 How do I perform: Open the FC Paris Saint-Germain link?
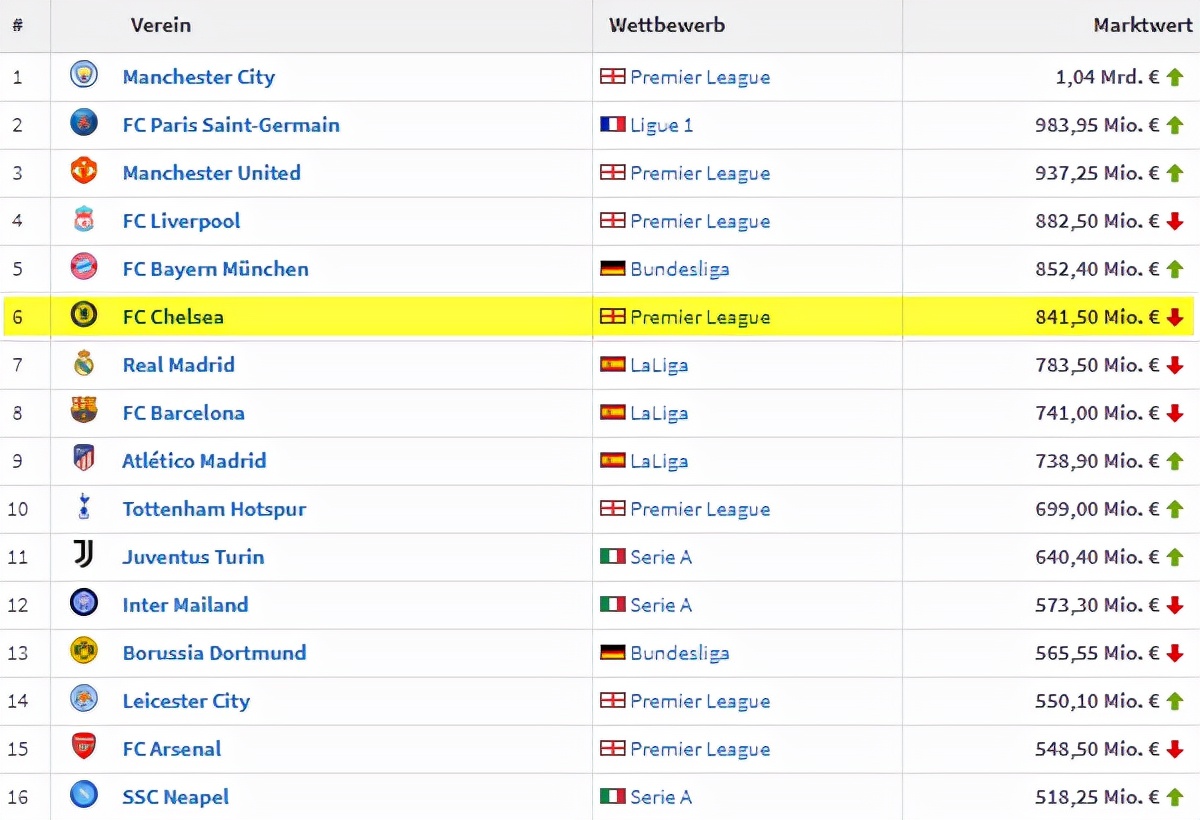pyautogui.click(x=231, y=125)
